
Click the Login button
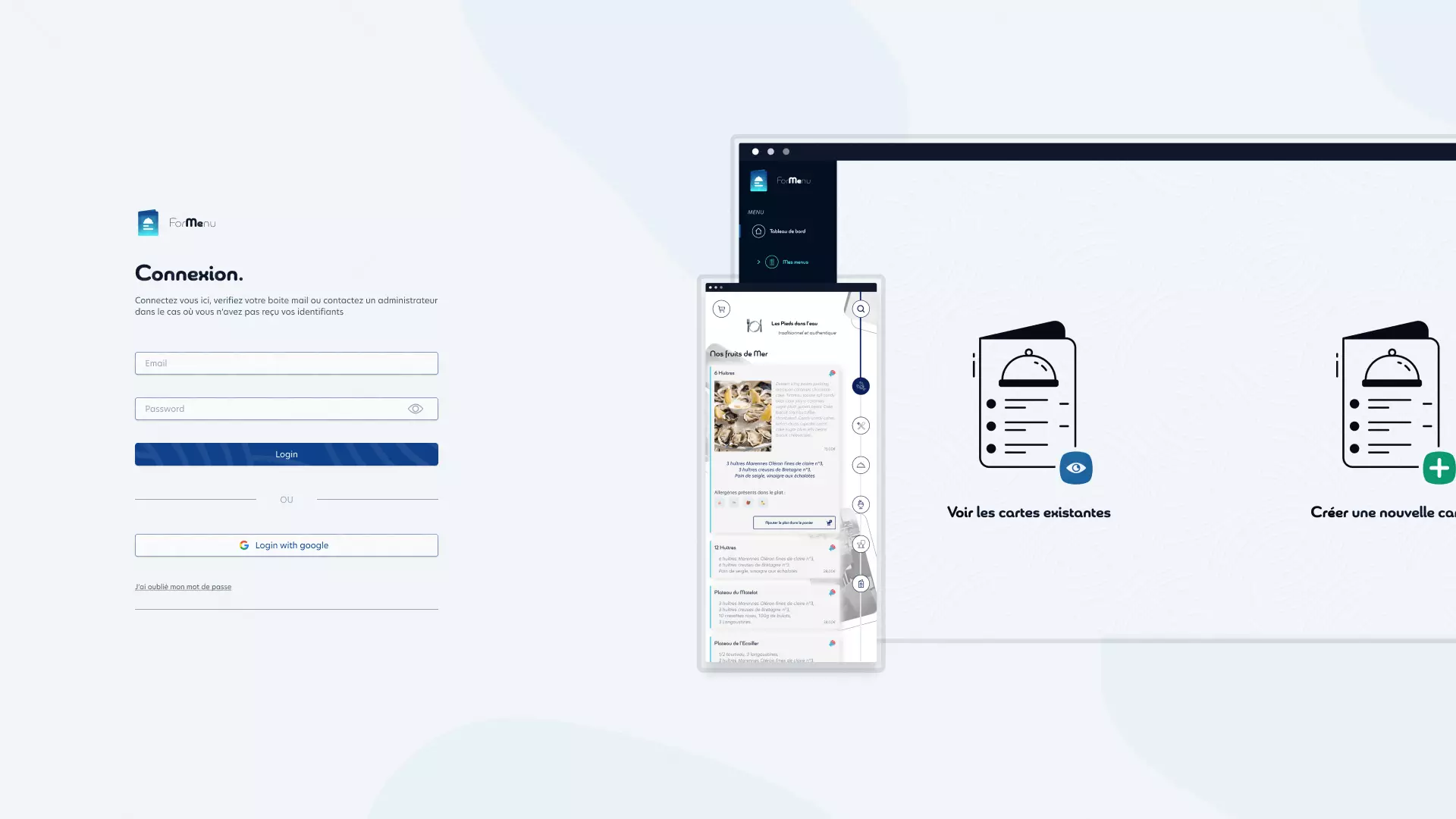click(286, 454)
